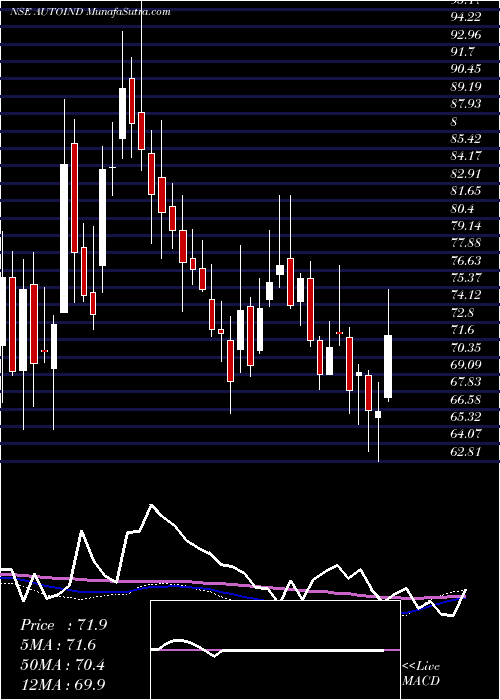Click the 77.88 price axis label
Screen dimensions: 500x700
pos(466,243)
